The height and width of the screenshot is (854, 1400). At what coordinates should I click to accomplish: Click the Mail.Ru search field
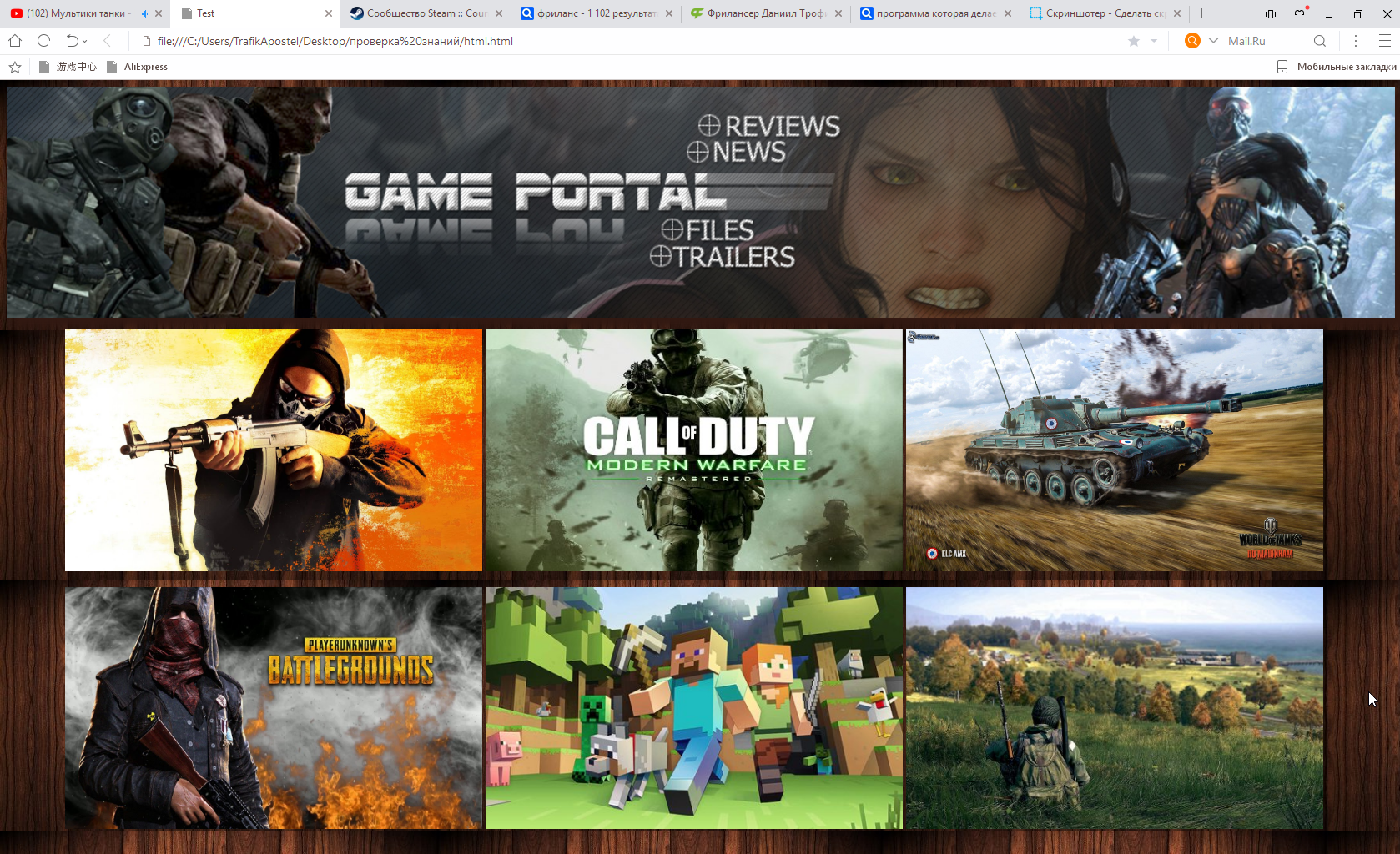[1264, 41]
